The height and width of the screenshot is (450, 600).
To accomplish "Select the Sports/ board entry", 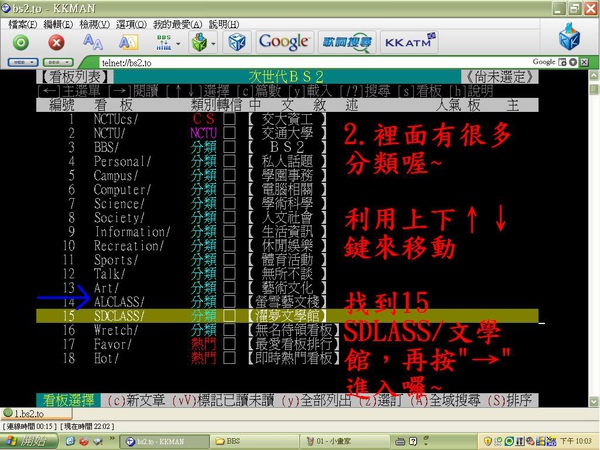I will pos(116,260).
